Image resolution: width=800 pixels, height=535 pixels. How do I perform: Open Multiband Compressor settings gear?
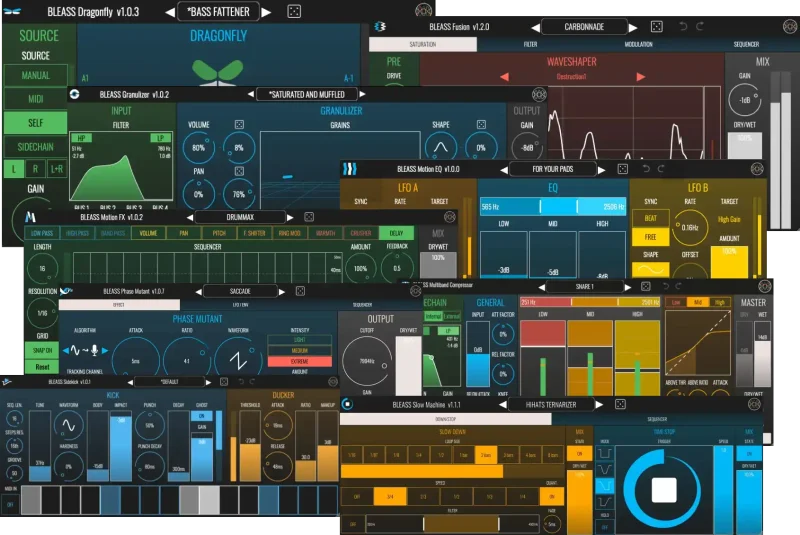tap(765, 286)
